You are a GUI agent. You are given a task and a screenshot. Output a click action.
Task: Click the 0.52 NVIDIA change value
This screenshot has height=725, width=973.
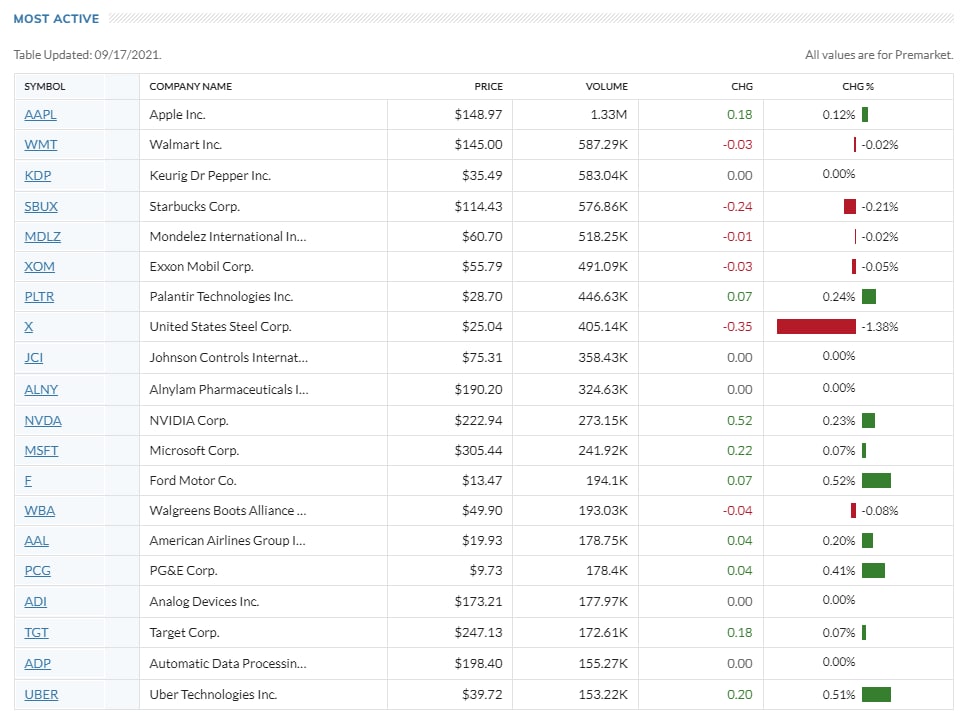pyautogui.click(x=740, y=421)
